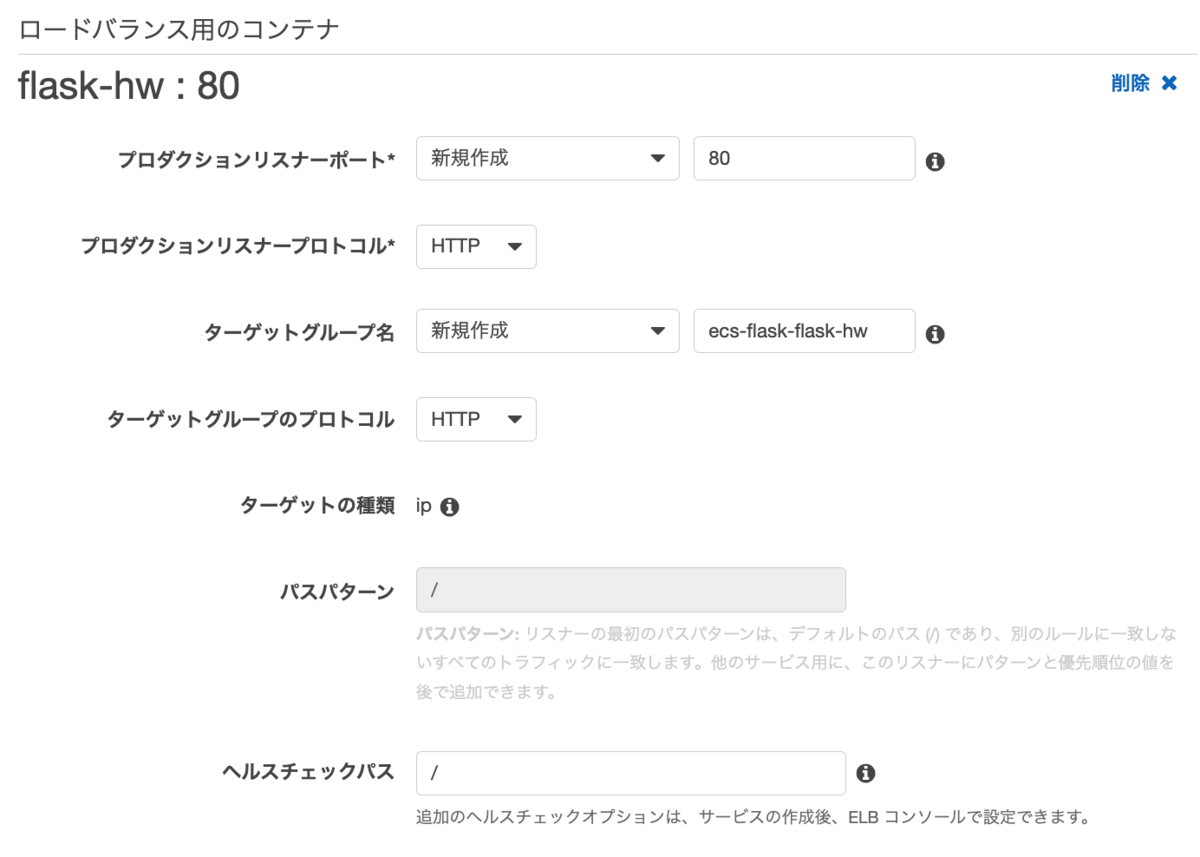
Task: Open target group name 新規作成 dropdown
Action: pos(547,331)
